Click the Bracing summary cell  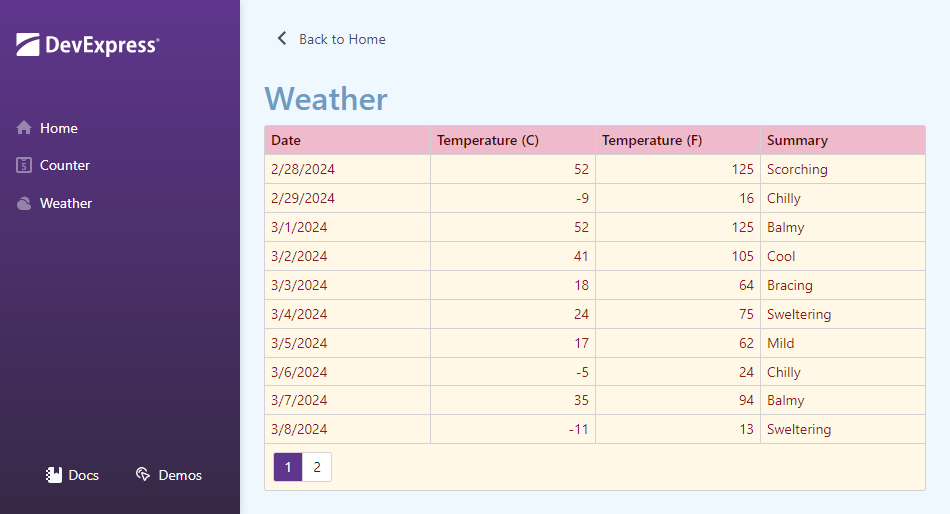843,285
